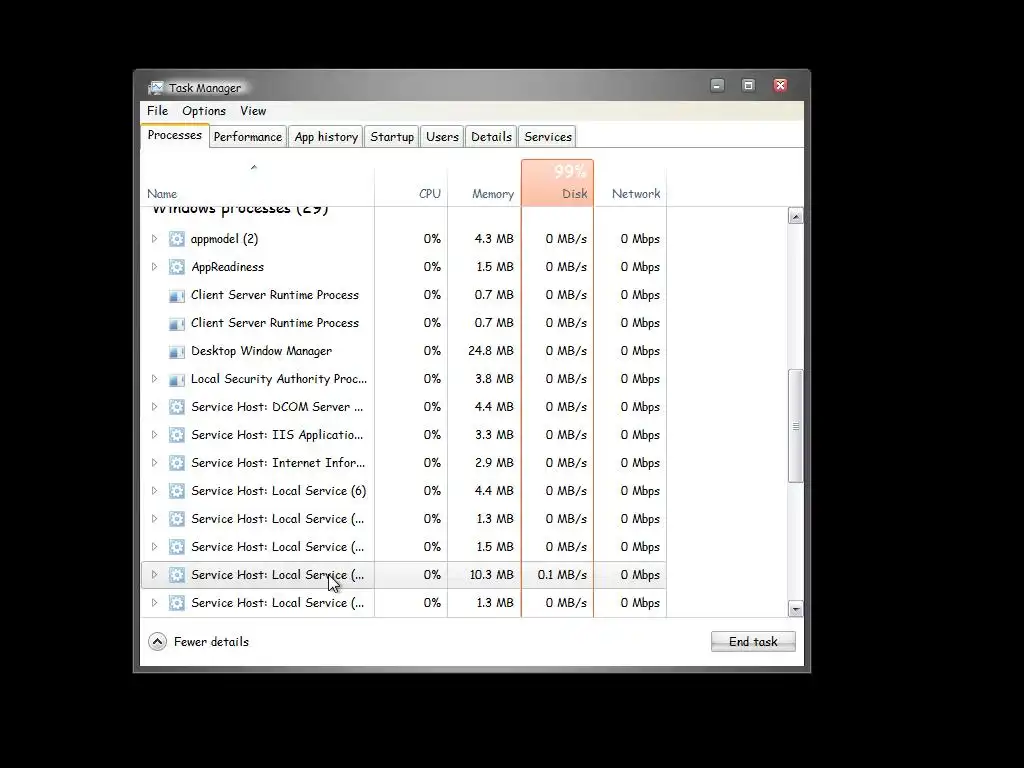Close the Task Manager window
This screenshot has width=1024, height=768.
780,86
